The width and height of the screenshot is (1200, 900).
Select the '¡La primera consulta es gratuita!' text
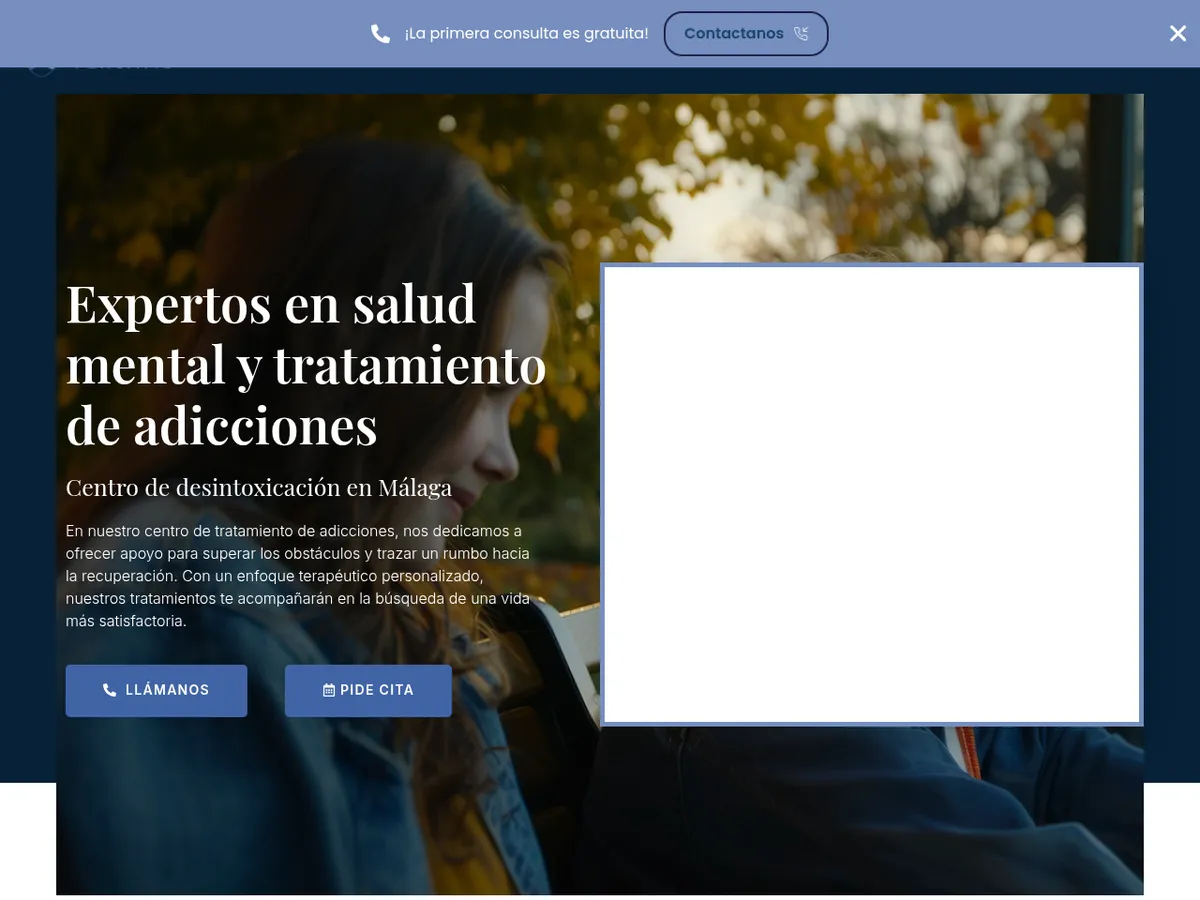coord(526,34)
